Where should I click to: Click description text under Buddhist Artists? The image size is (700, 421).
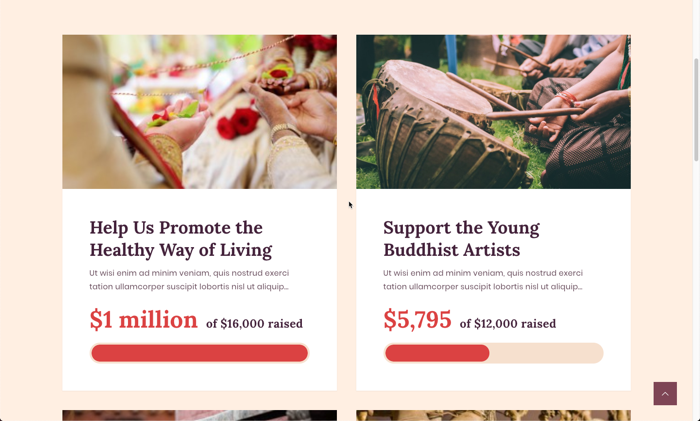pyautogui.click(x=483, y=280)
